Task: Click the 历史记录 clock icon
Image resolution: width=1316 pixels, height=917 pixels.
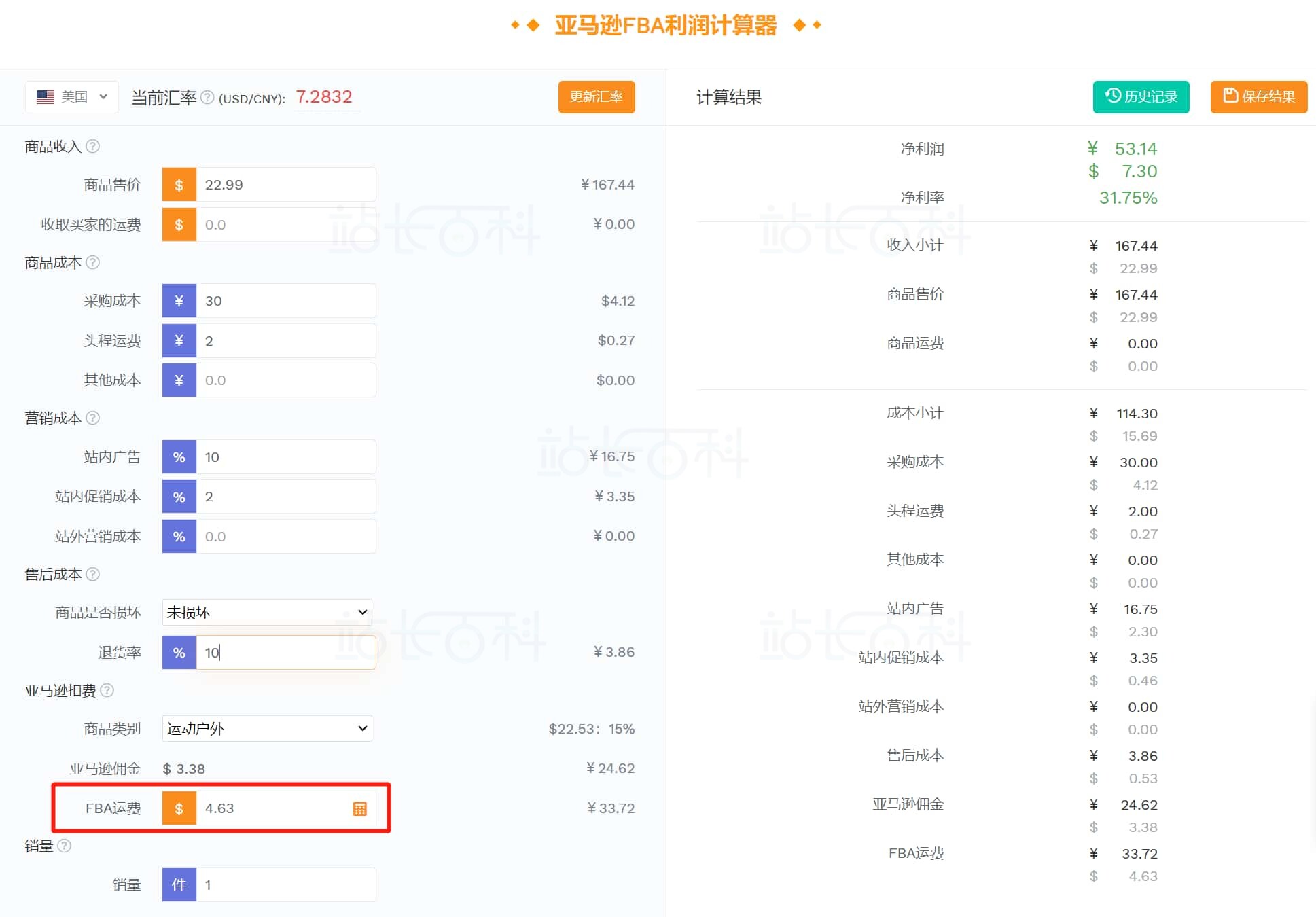Action: coord(1112,96)
